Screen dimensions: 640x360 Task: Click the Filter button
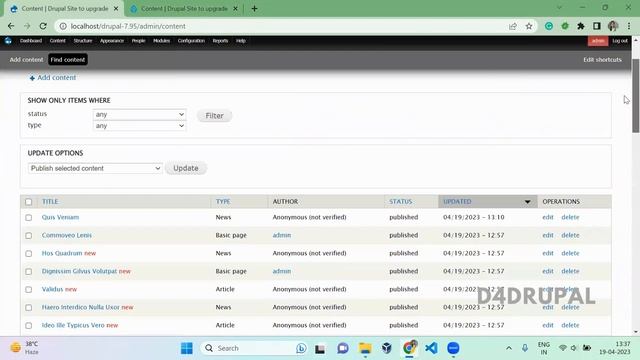(x=214, y=116)
